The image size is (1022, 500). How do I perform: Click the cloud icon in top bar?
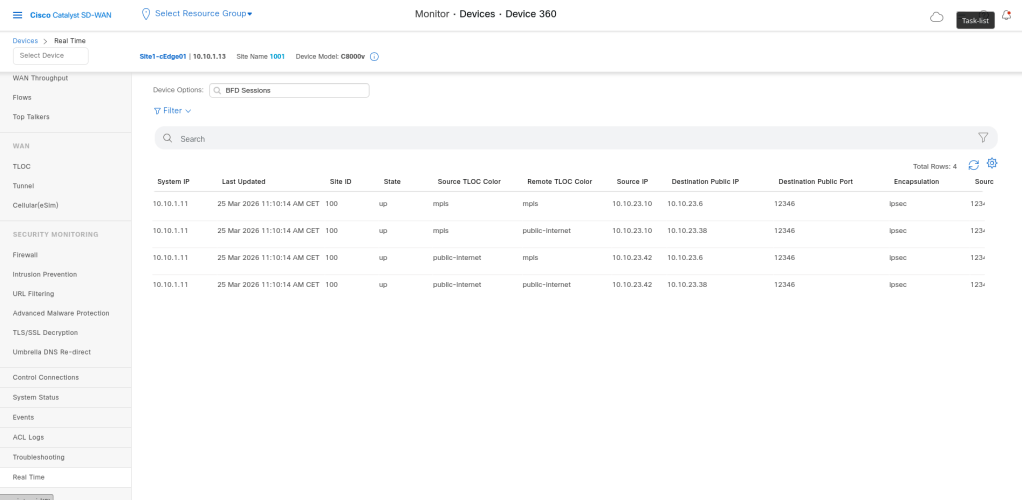pyautogui.click(x=936, y=17)
